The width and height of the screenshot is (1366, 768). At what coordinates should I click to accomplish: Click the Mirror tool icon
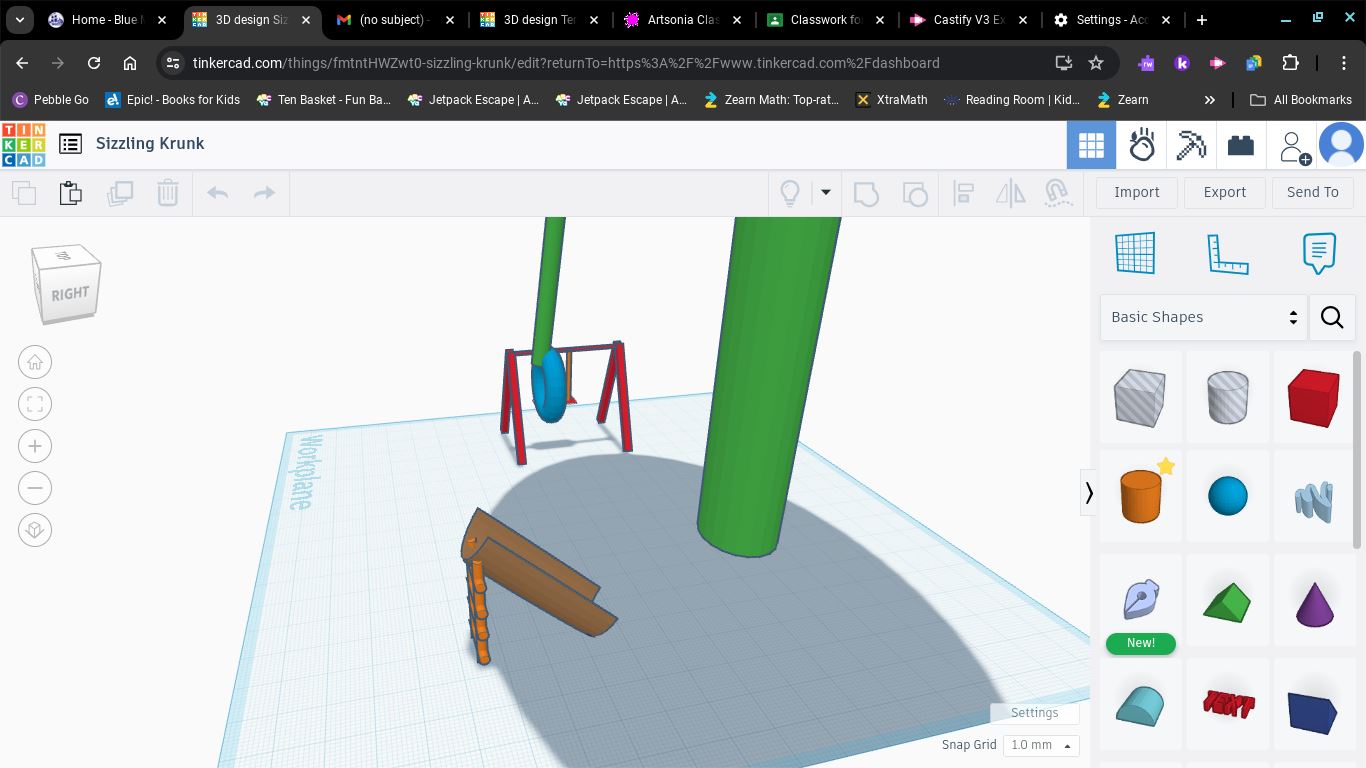(x=1010, y=193)
